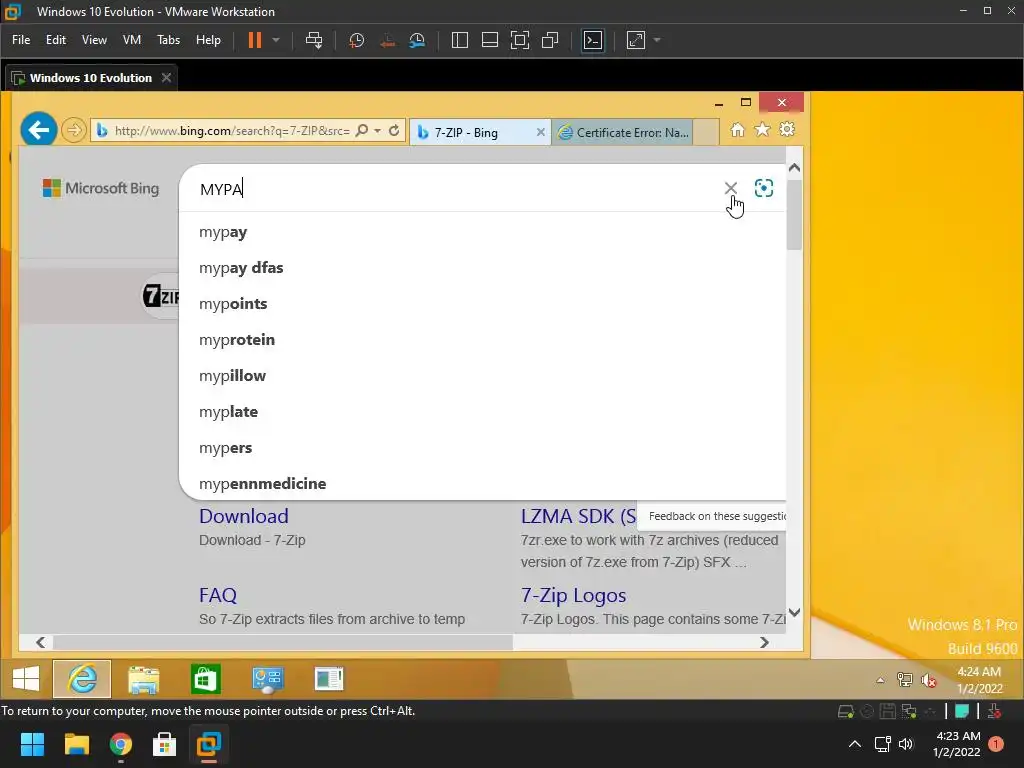Select the mypay dfas suggestion
The width and height of the screenshot is (1024, 768).
483,268
